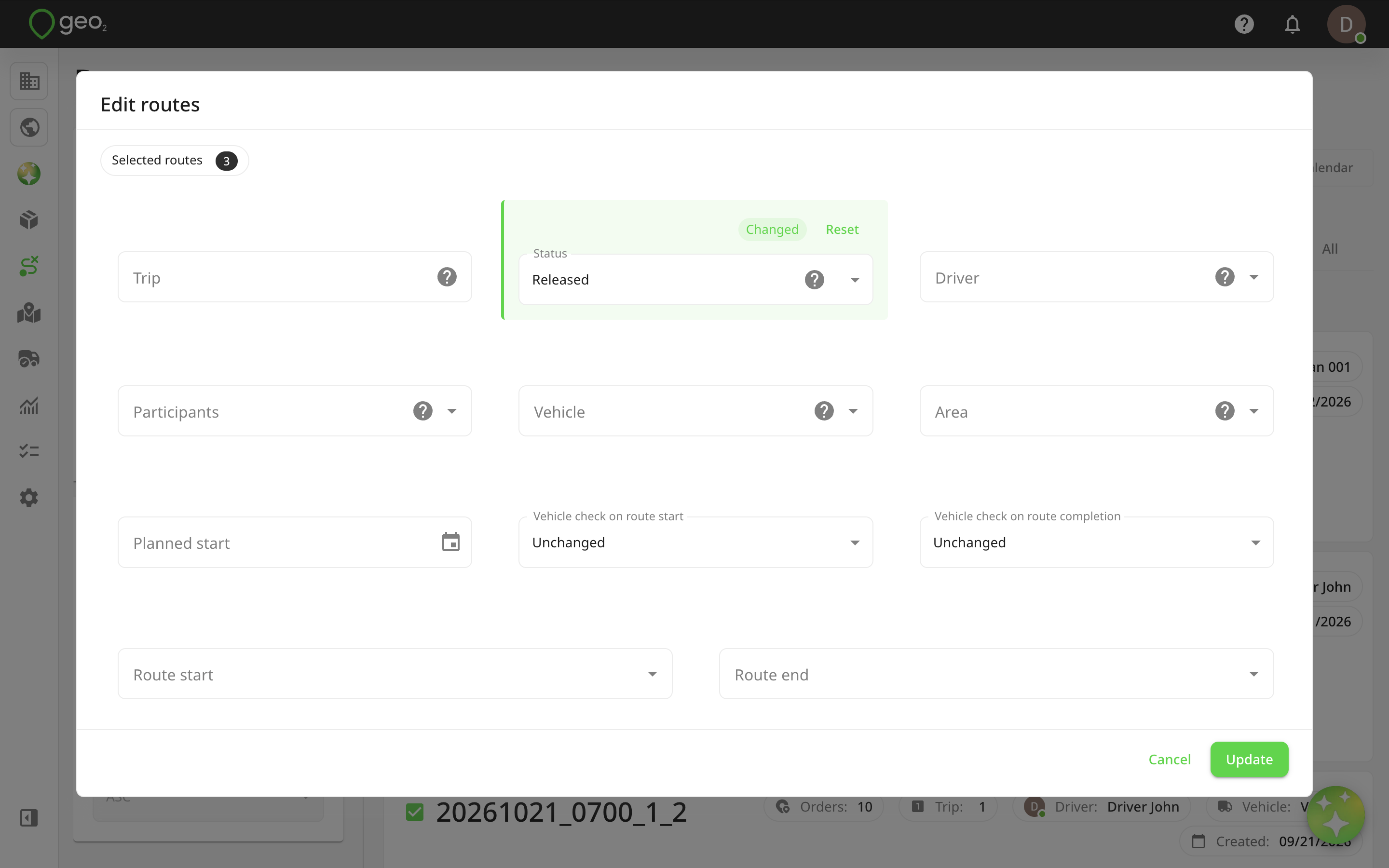
Task: Uncheck route 20261021_0700_1_2 checkbox
Action: pyautogui.click(x=415, y=812)
